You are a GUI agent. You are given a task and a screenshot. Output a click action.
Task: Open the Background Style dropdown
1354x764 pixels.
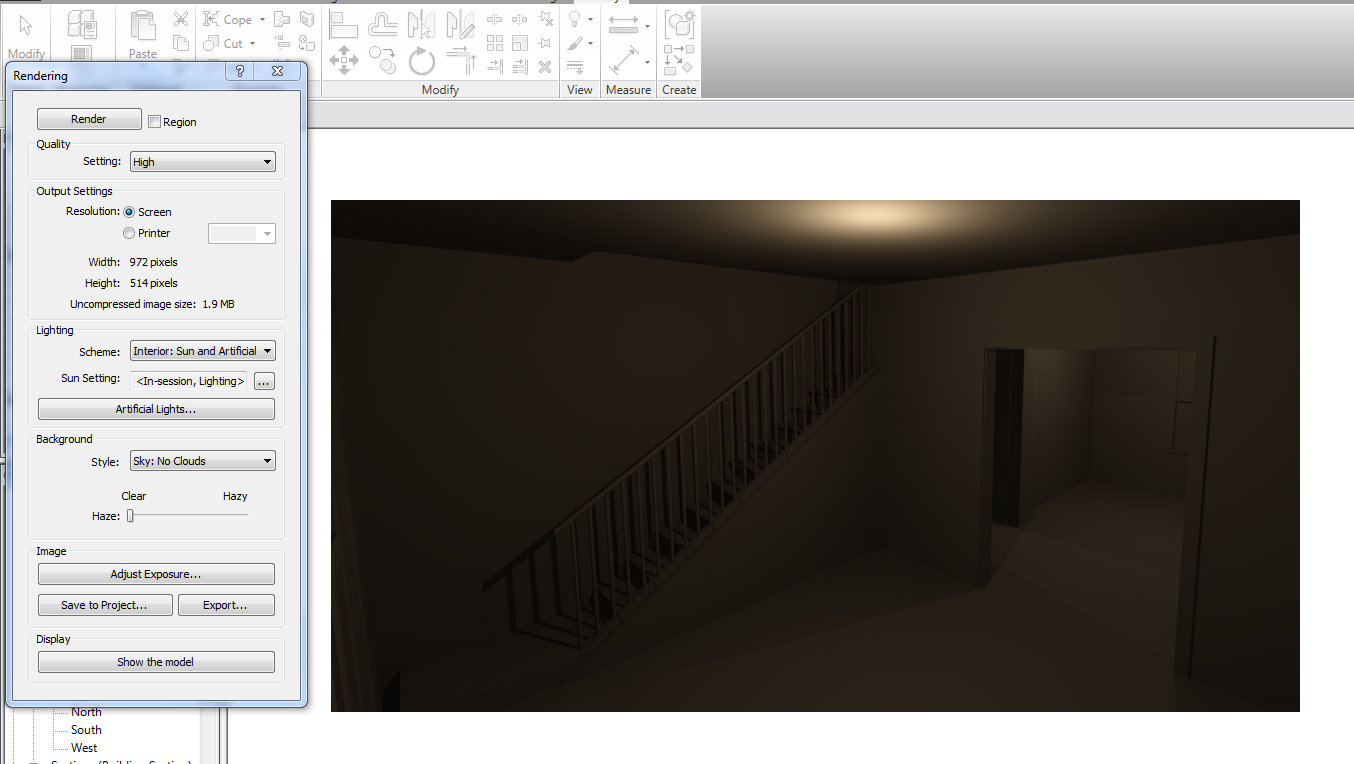tap(203, 461)
